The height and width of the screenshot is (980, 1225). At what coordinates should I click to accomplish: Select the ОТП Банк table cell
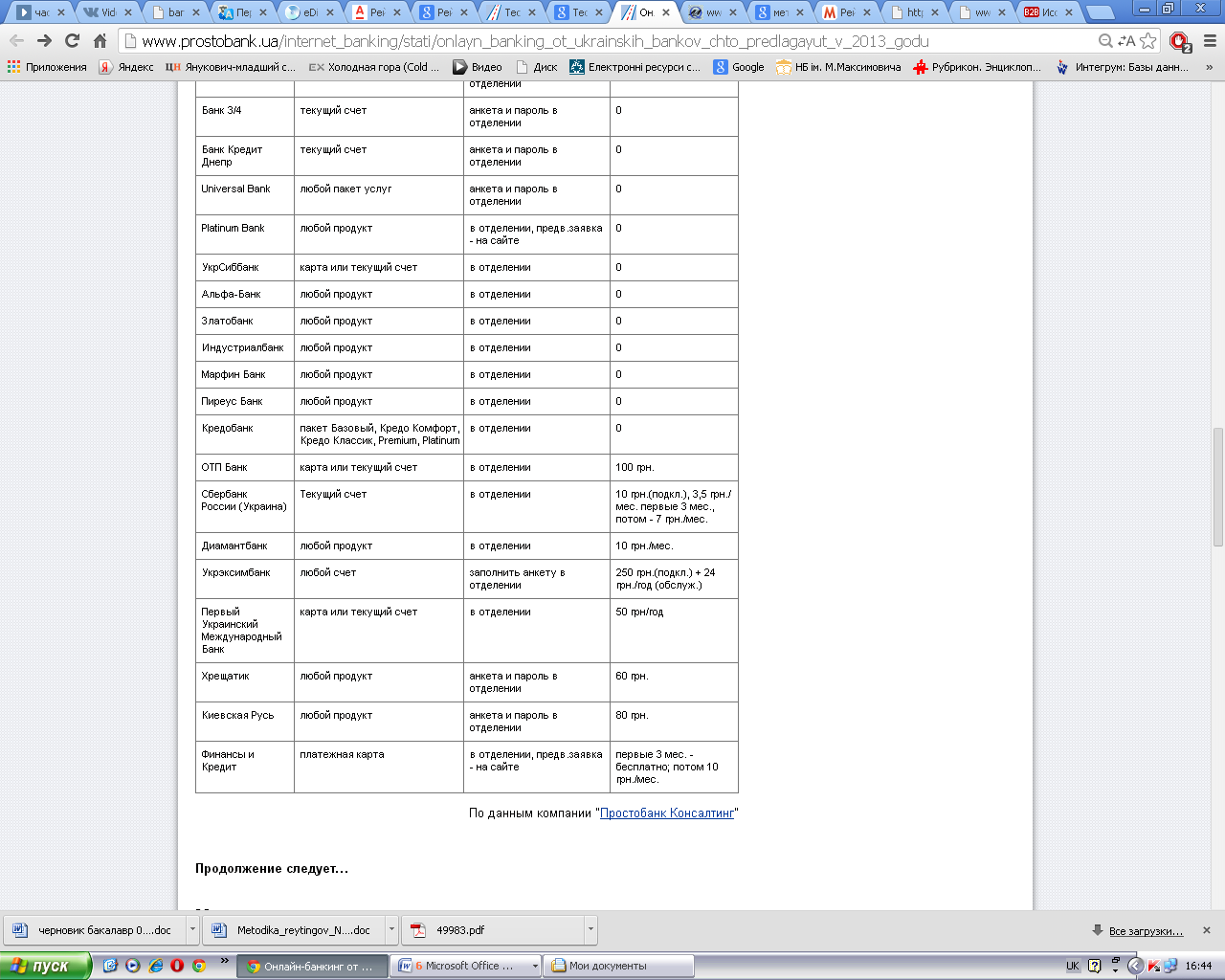245,467
